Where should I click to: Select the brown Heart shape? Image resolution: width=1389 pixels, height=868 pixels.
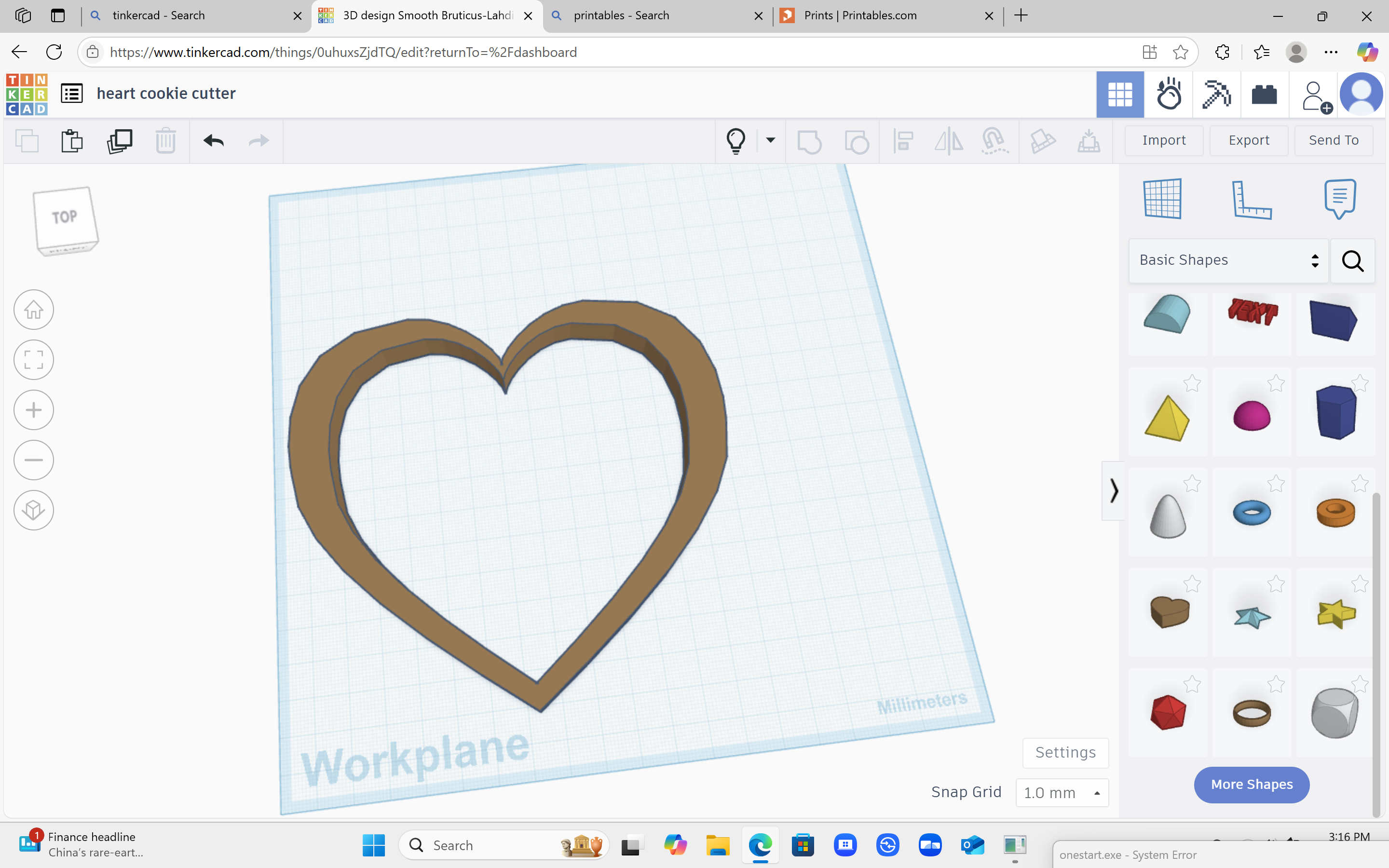click(1170, 612)
